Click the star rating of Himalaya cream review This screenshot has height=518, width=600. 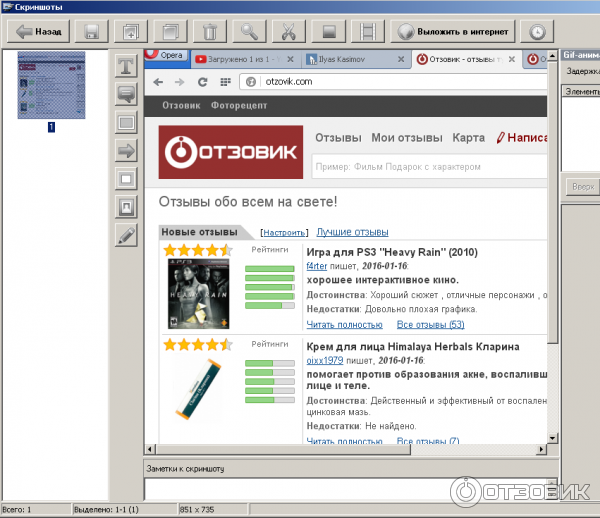click(x=198, y=345)
